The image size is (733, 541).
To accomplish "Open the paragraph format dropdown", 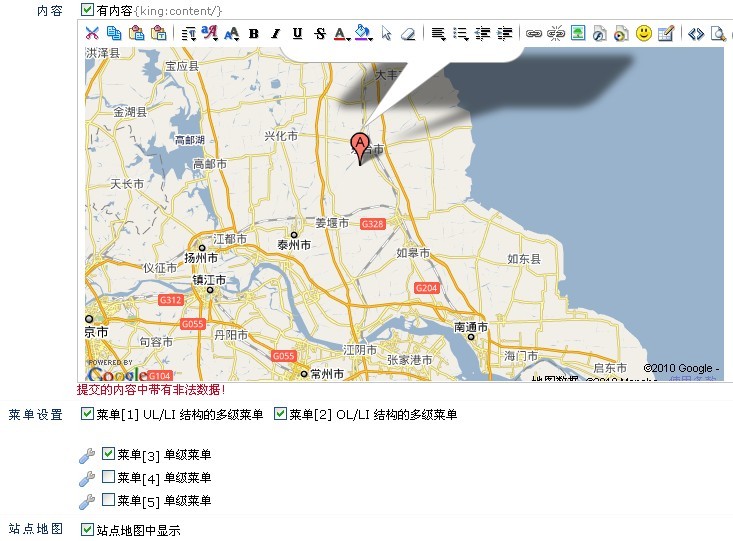I will tap(188, 34).
